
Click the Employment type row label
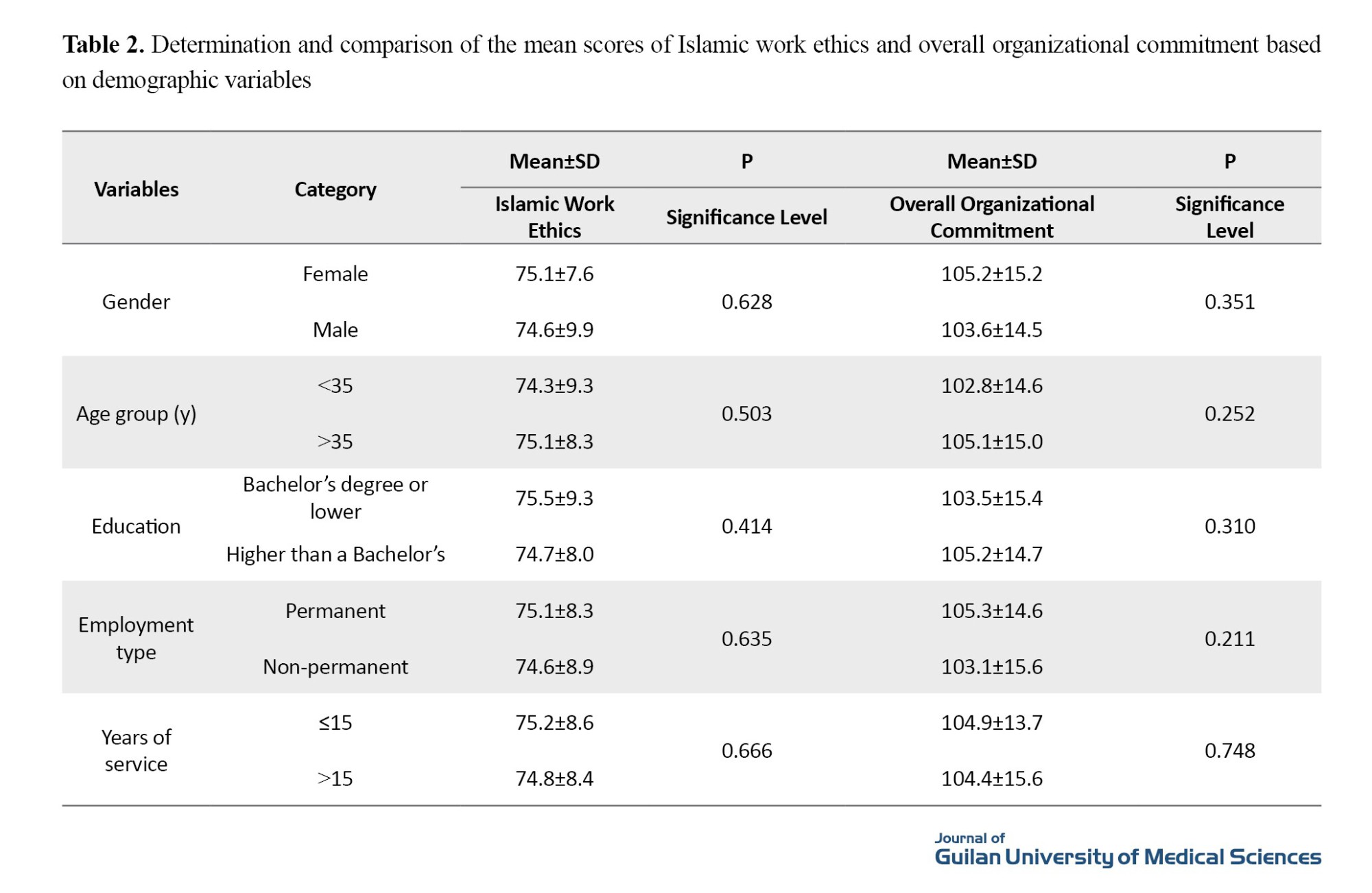[136, 639]
